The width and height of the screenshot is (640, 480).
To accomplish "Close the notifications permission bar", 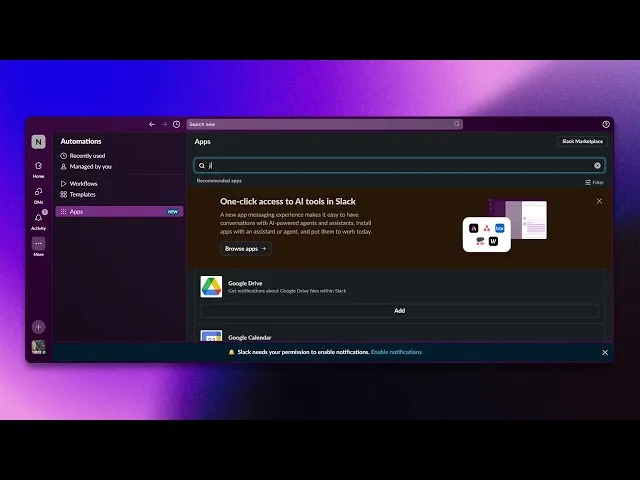I will click(605, 352).
